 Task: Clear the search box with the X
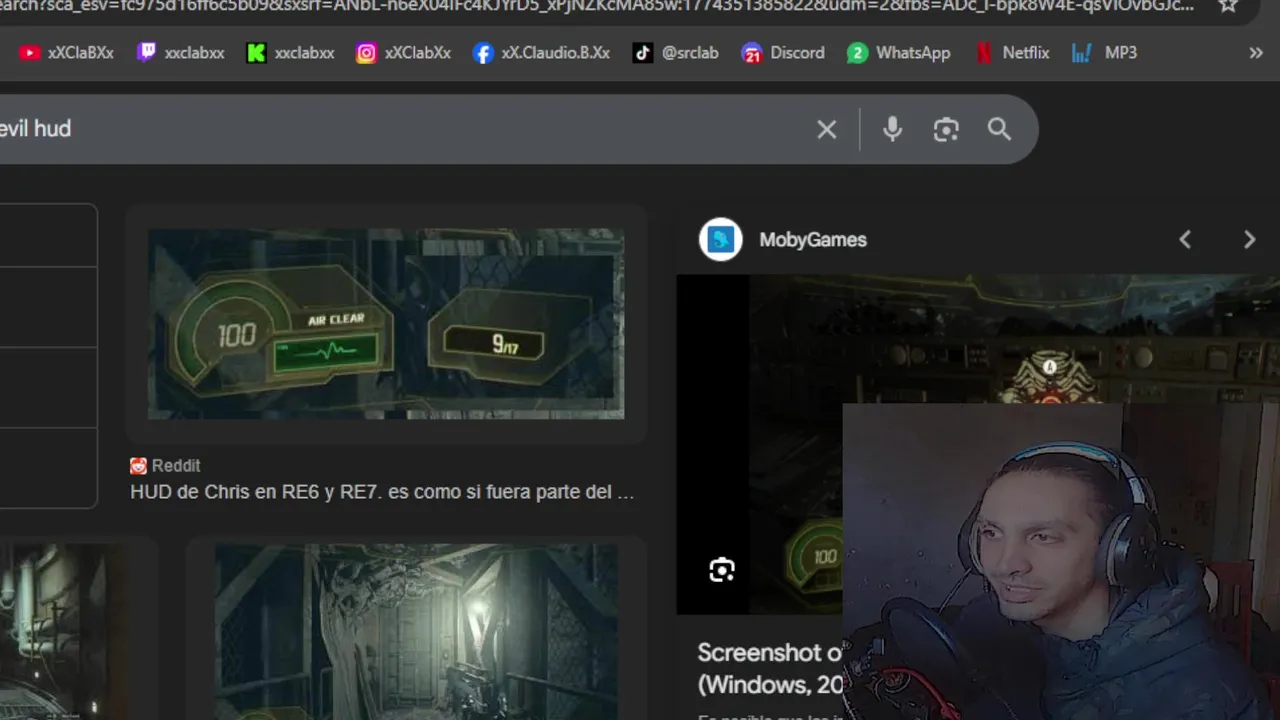pos(826,129)
